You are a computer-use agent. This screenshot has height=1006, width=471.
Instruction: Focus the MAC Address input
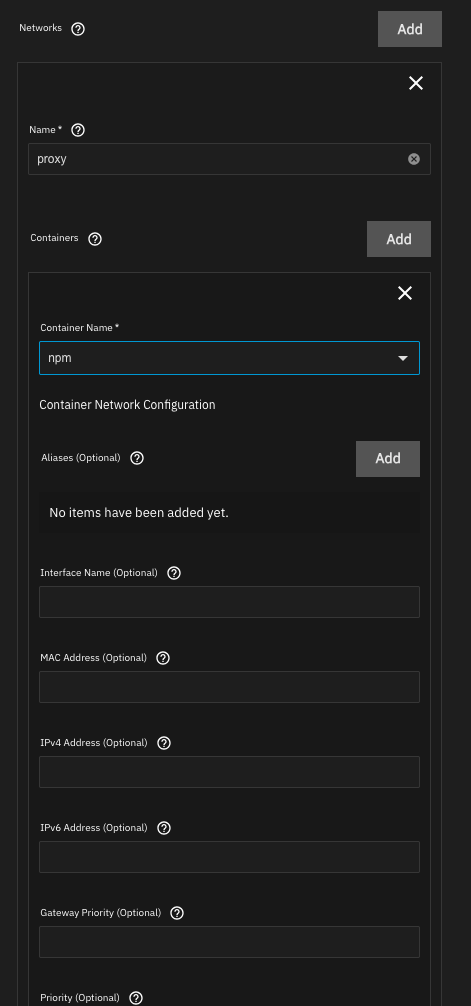[229, 687]
